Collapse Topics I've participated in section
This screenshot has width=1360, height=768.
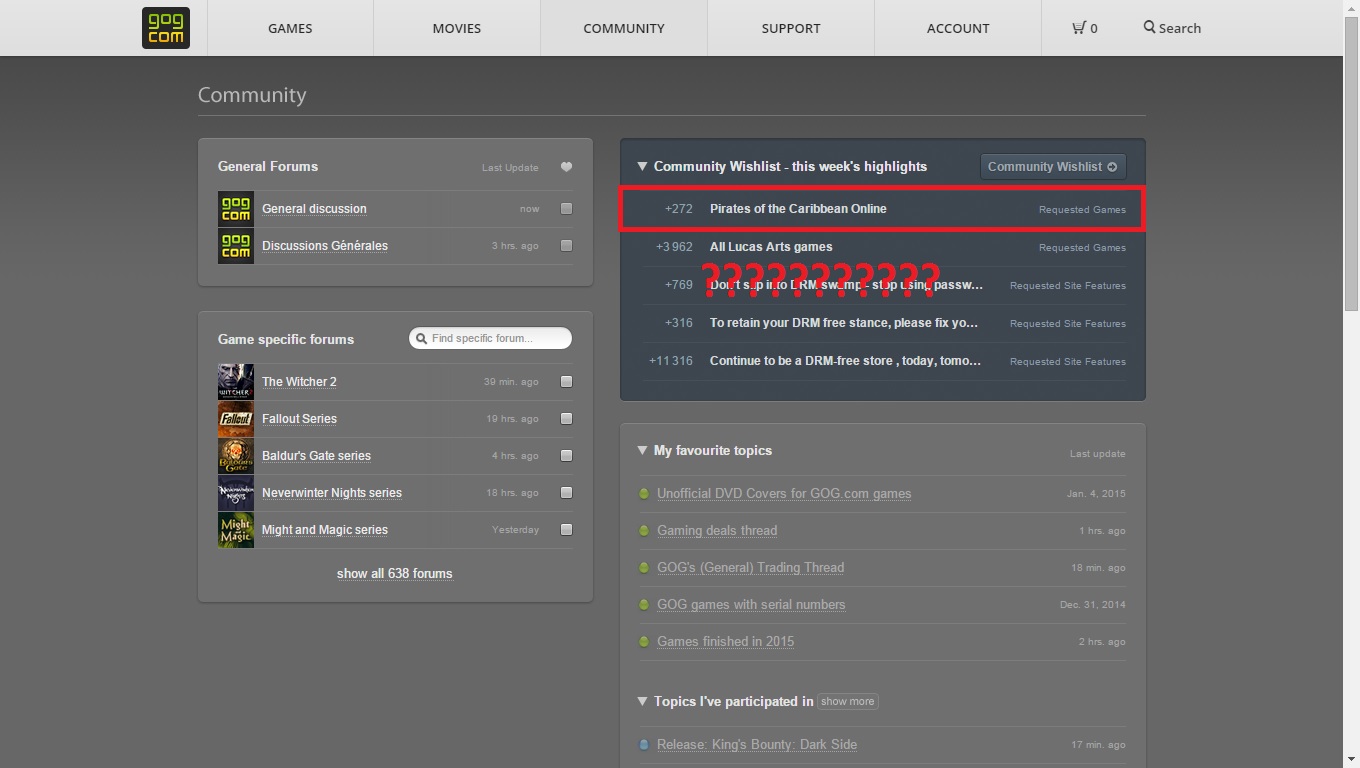[x=643, y=701]
